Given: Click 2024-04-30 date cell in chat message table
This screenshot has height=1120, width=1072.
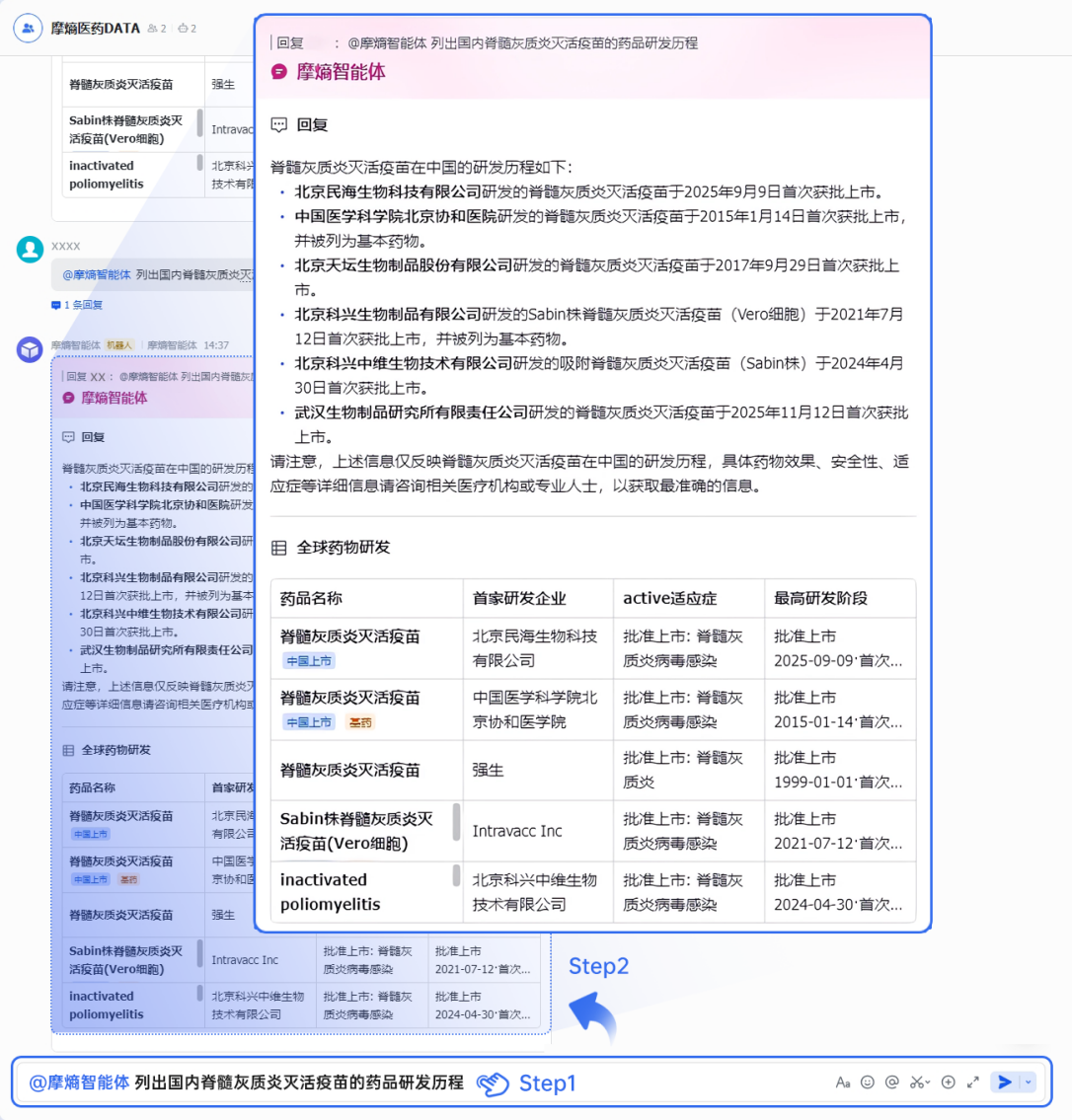Looking at the screenshot, I should coord(484,1006).
